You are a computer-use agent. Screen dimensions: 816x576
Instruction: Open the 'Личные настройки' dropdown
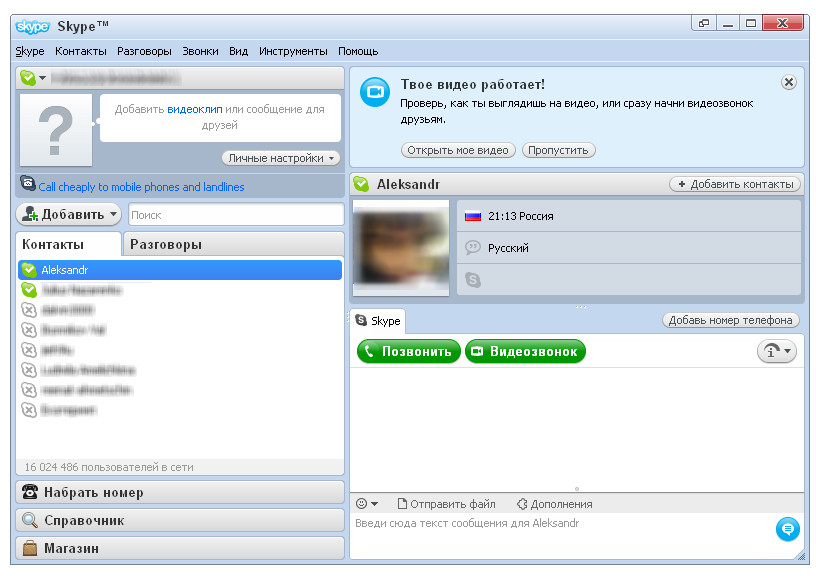coord(281,158)
